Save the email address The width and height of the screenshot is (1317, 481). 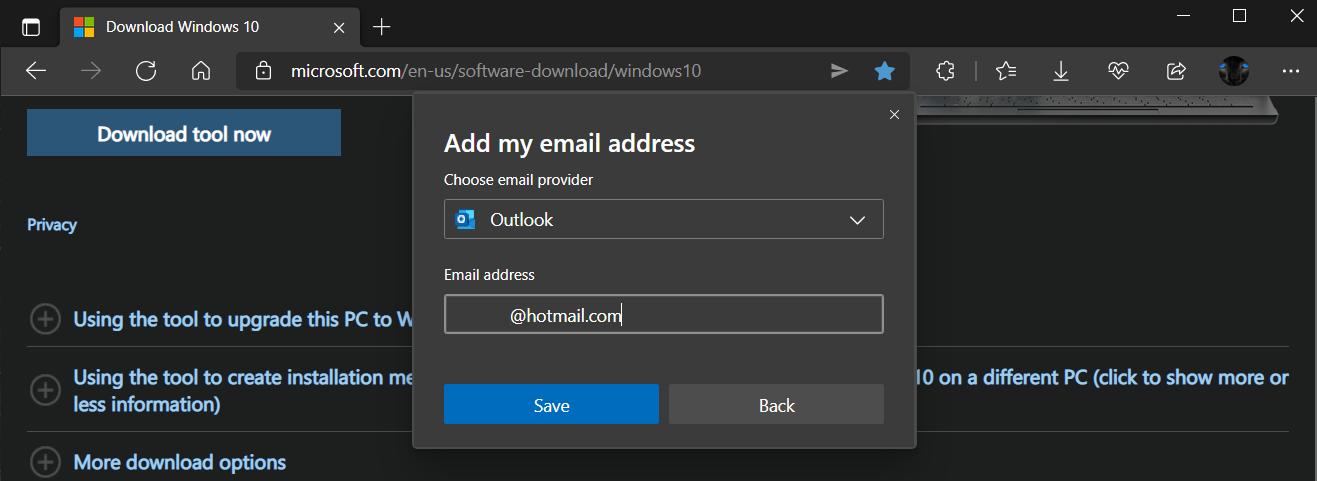coord(551,404)
